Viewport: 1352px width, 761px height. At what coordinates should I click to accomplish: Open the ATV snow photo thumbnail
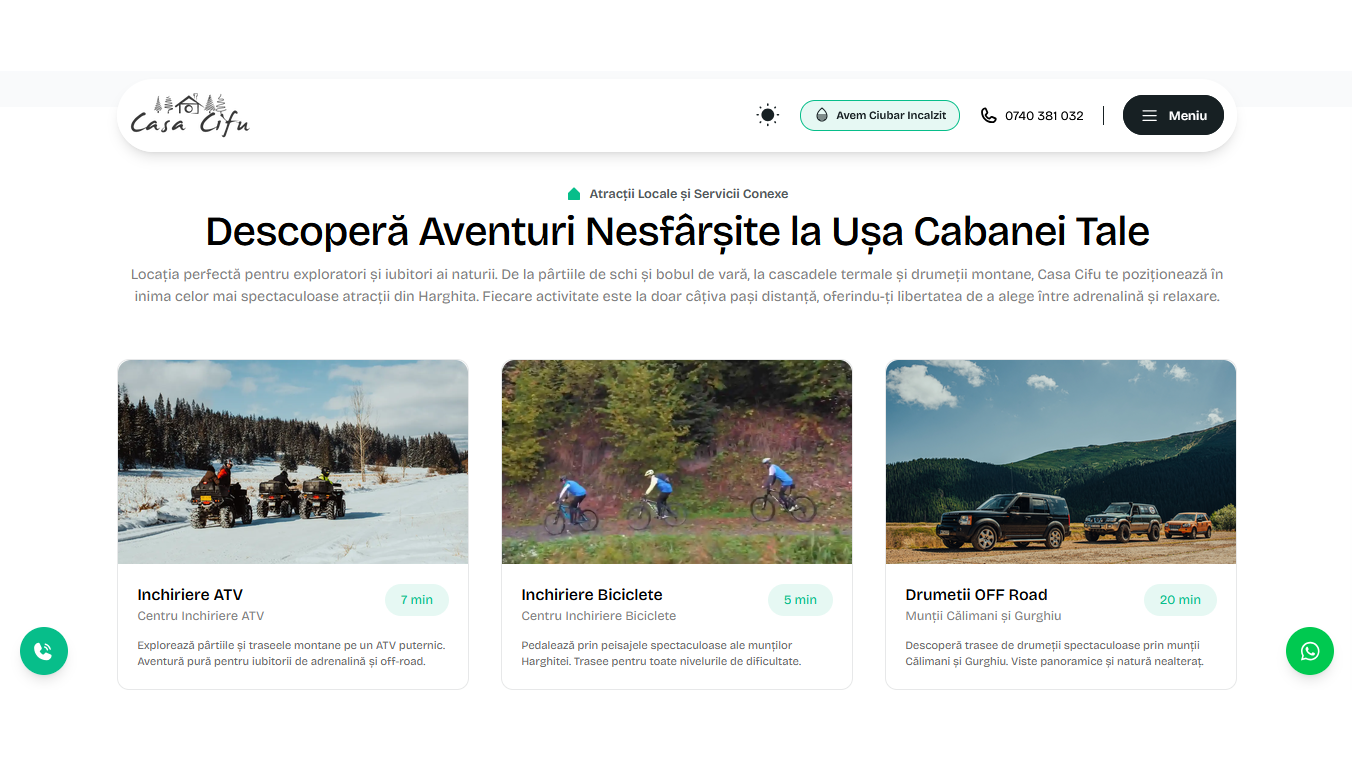[x=293, y=462]
